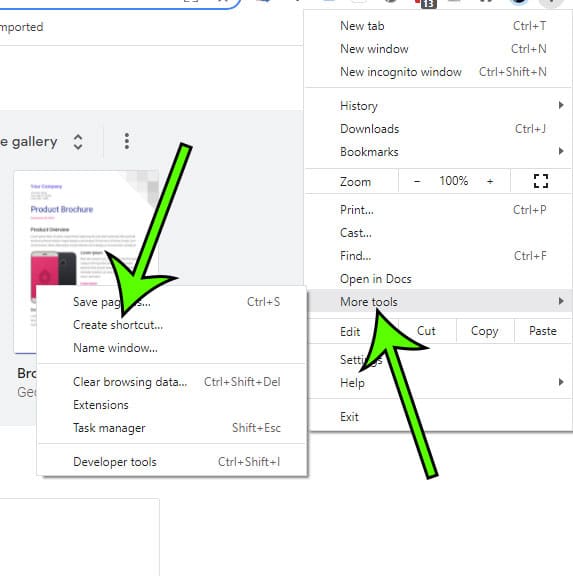Expand the Bookmarks submenu
This screenshot has height=576, width=573.
pyautogui.click(x=437, y=152)
